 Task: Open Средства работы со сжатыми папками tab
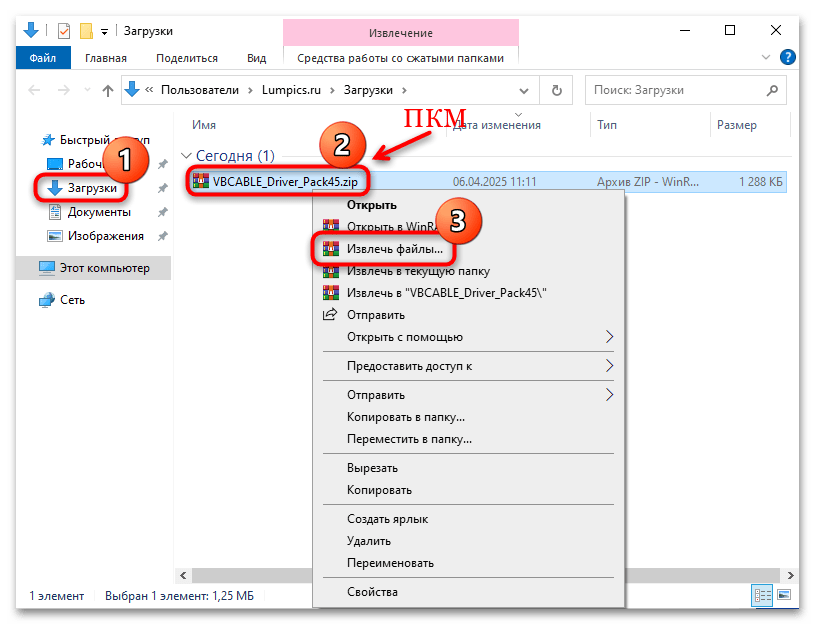click(x=400, y=58)
